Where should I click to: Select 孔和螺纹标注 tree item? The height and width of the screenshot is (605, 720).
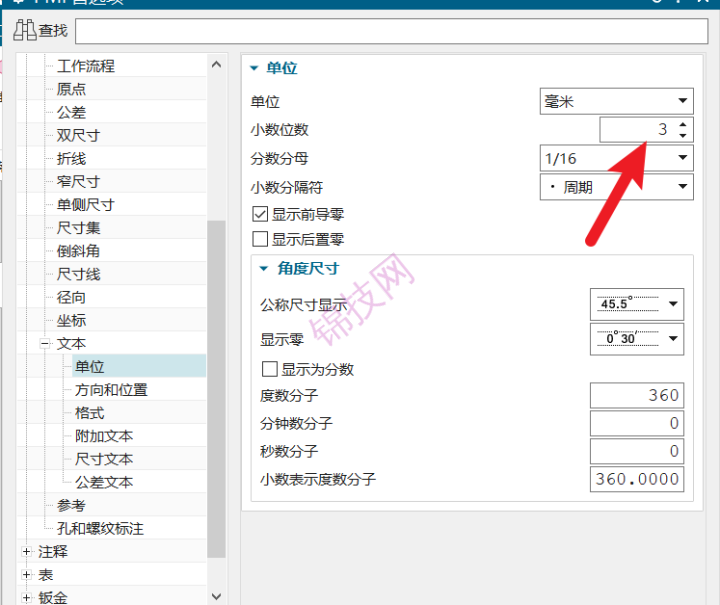click(x=100, y=529)
